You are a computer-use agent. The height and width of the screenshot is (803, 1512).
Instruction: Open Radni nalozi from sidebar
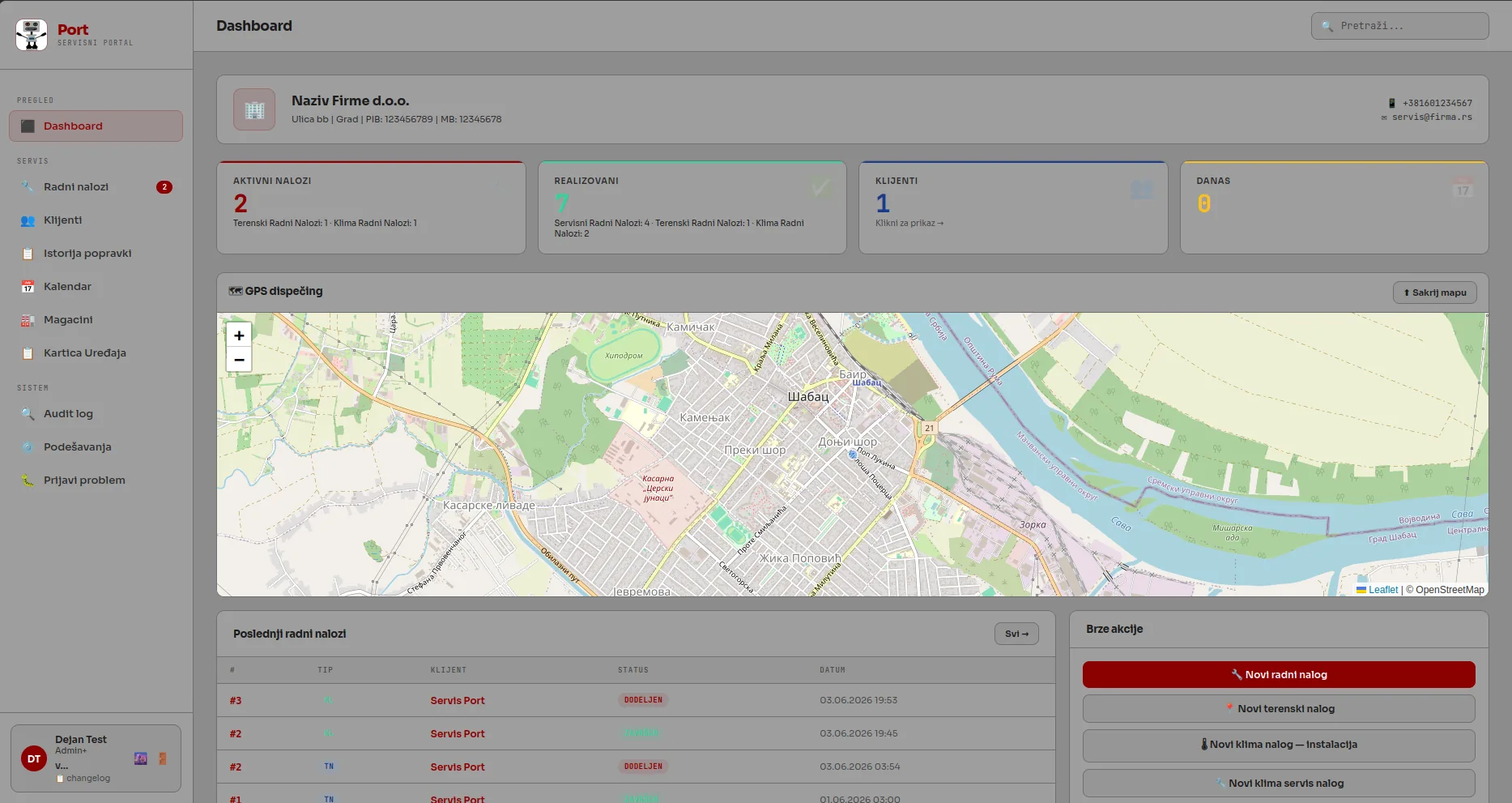pos(96,187)
